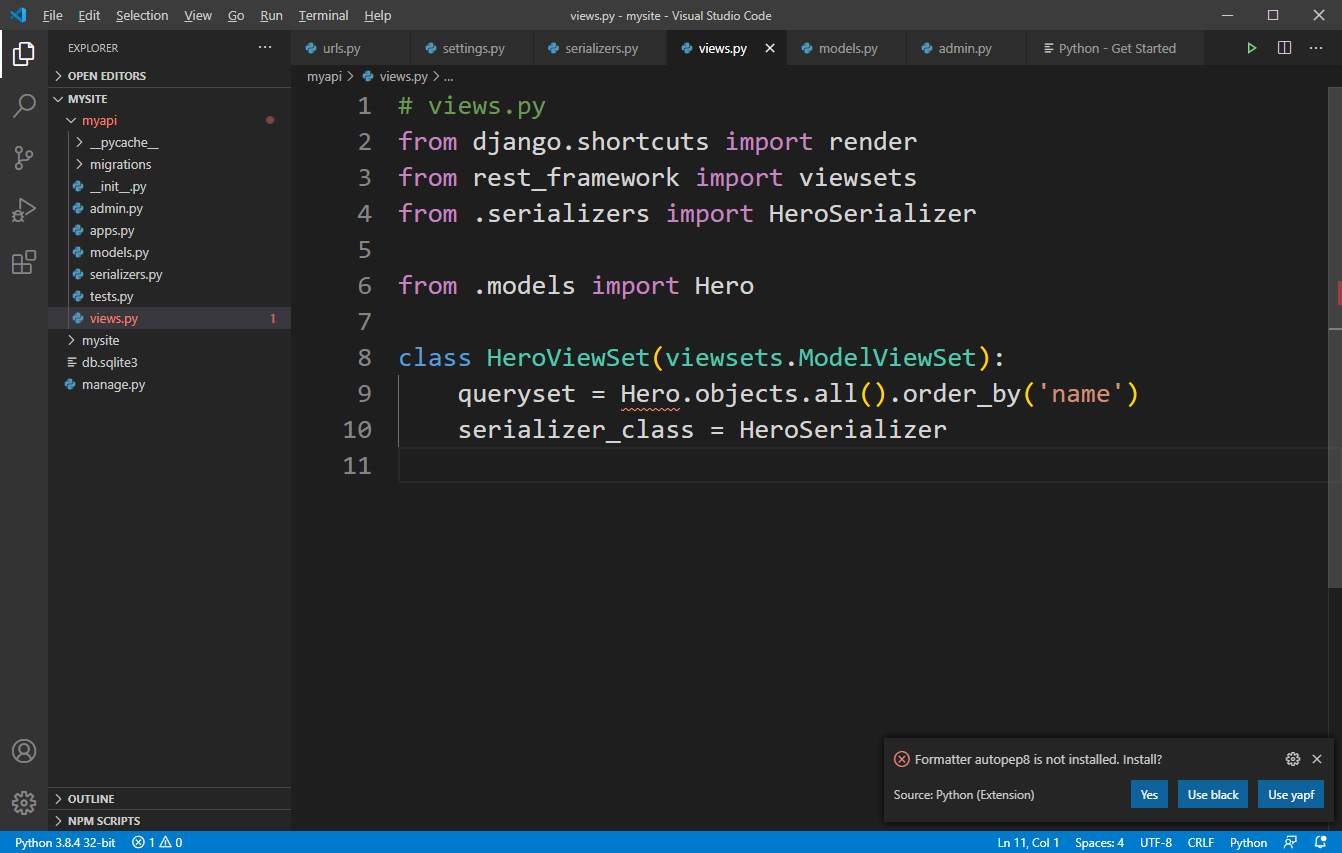Open the Edit menu
Image resolution: width=1342 pixels, height=853 pixels.
click(89, 16)
